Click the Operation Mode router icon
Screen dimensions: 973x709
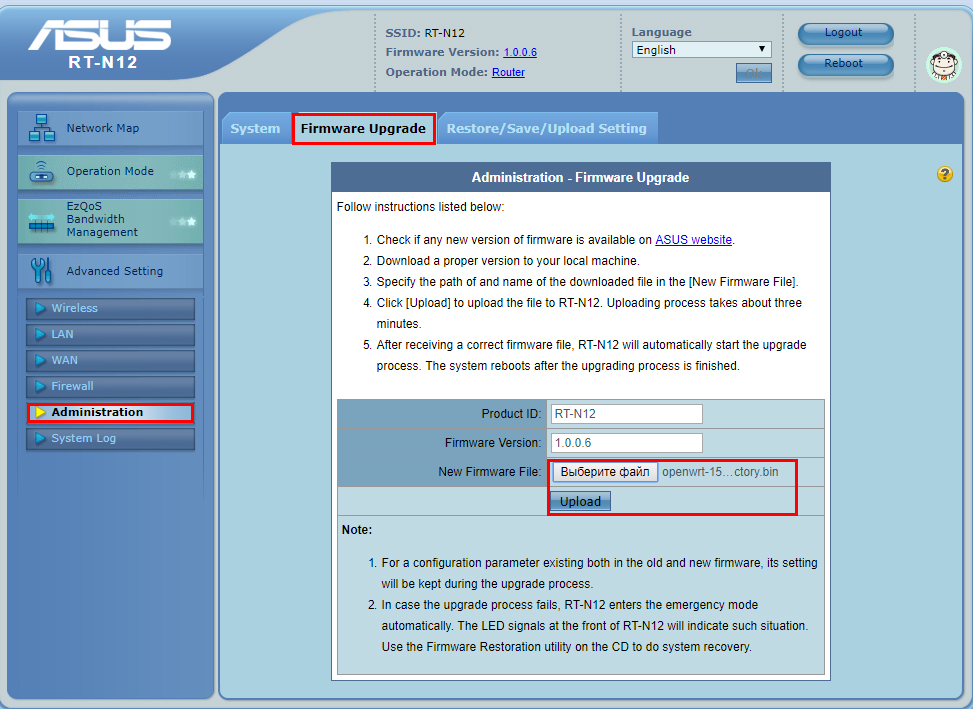[42, 172]
